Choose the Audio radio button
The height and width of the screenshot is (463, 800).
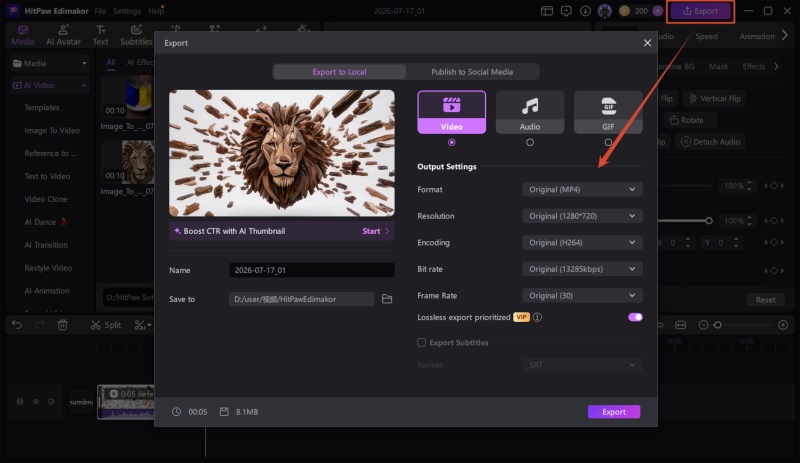pos(530,142)
